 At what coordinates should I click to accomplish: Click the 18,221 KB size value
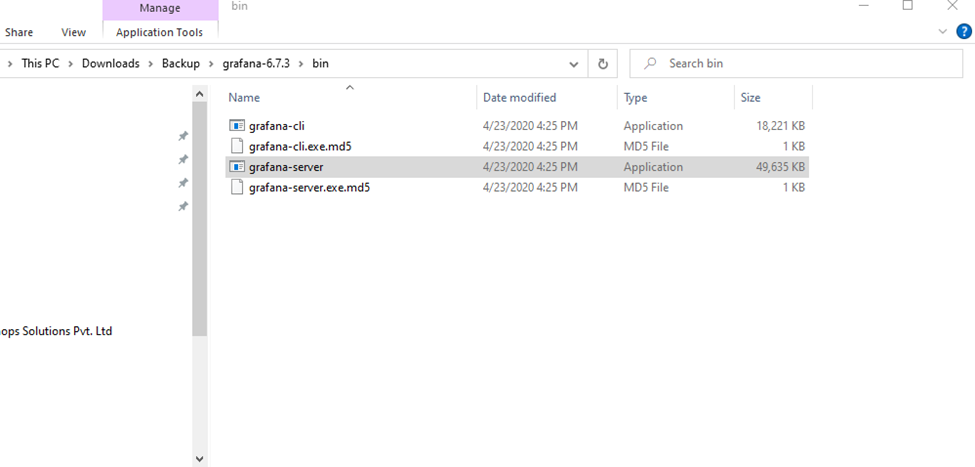pos(780,126)
